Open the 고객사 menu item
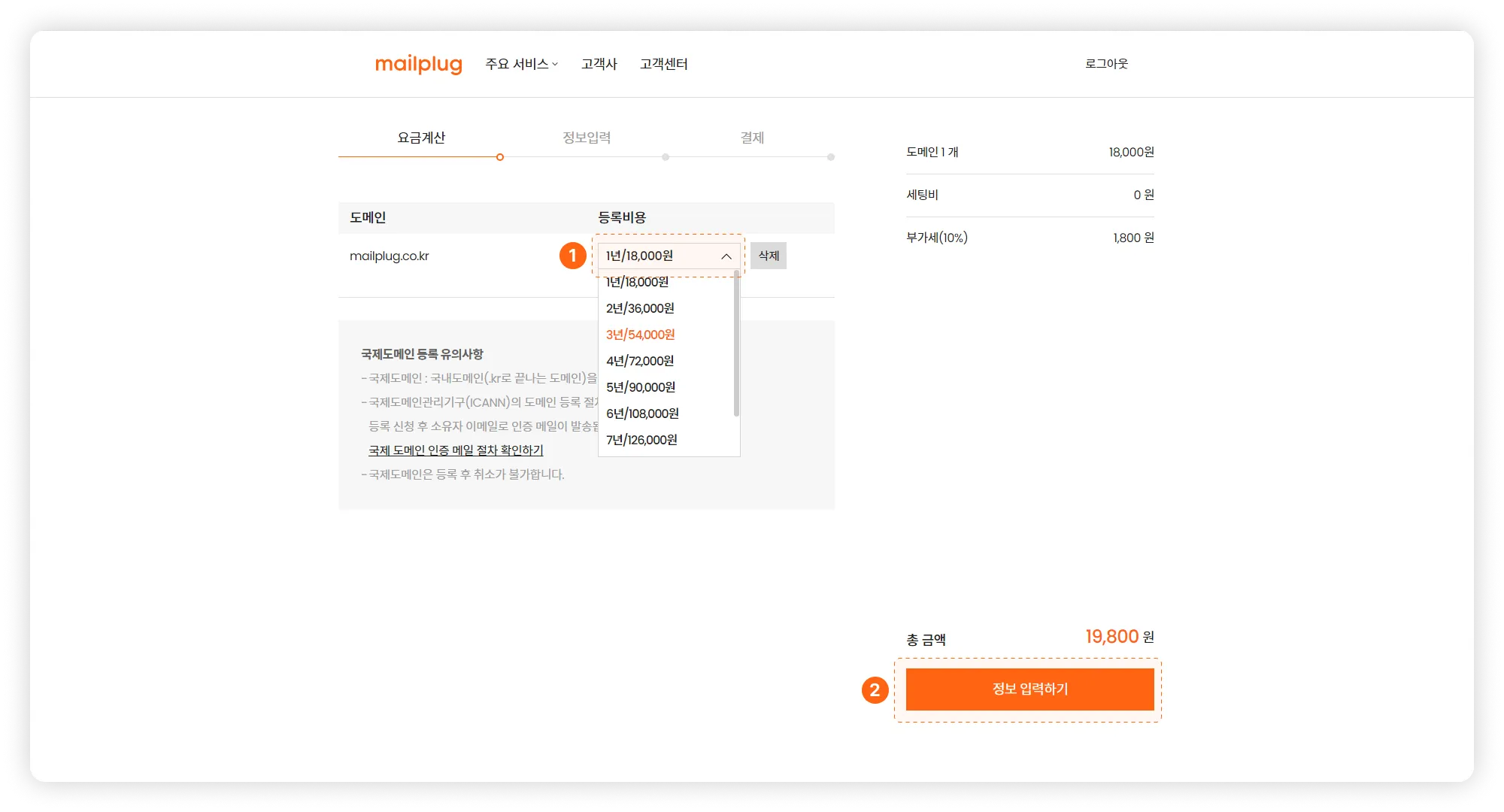The width and height of the screenshot is (1504, 812). 599,64
